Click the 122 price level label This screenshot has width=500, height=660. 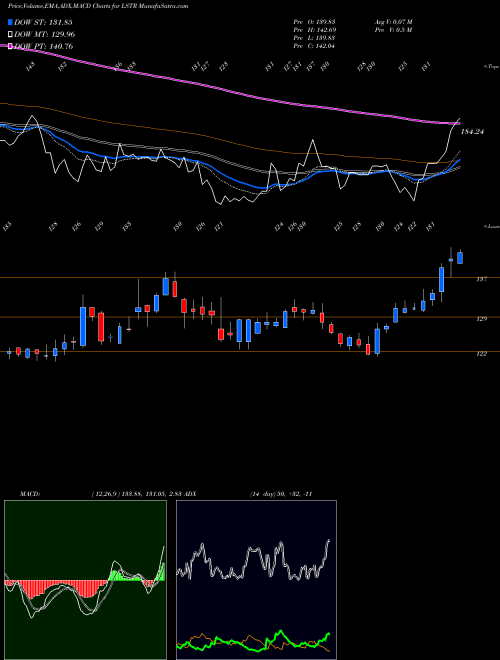click(481, 354)
